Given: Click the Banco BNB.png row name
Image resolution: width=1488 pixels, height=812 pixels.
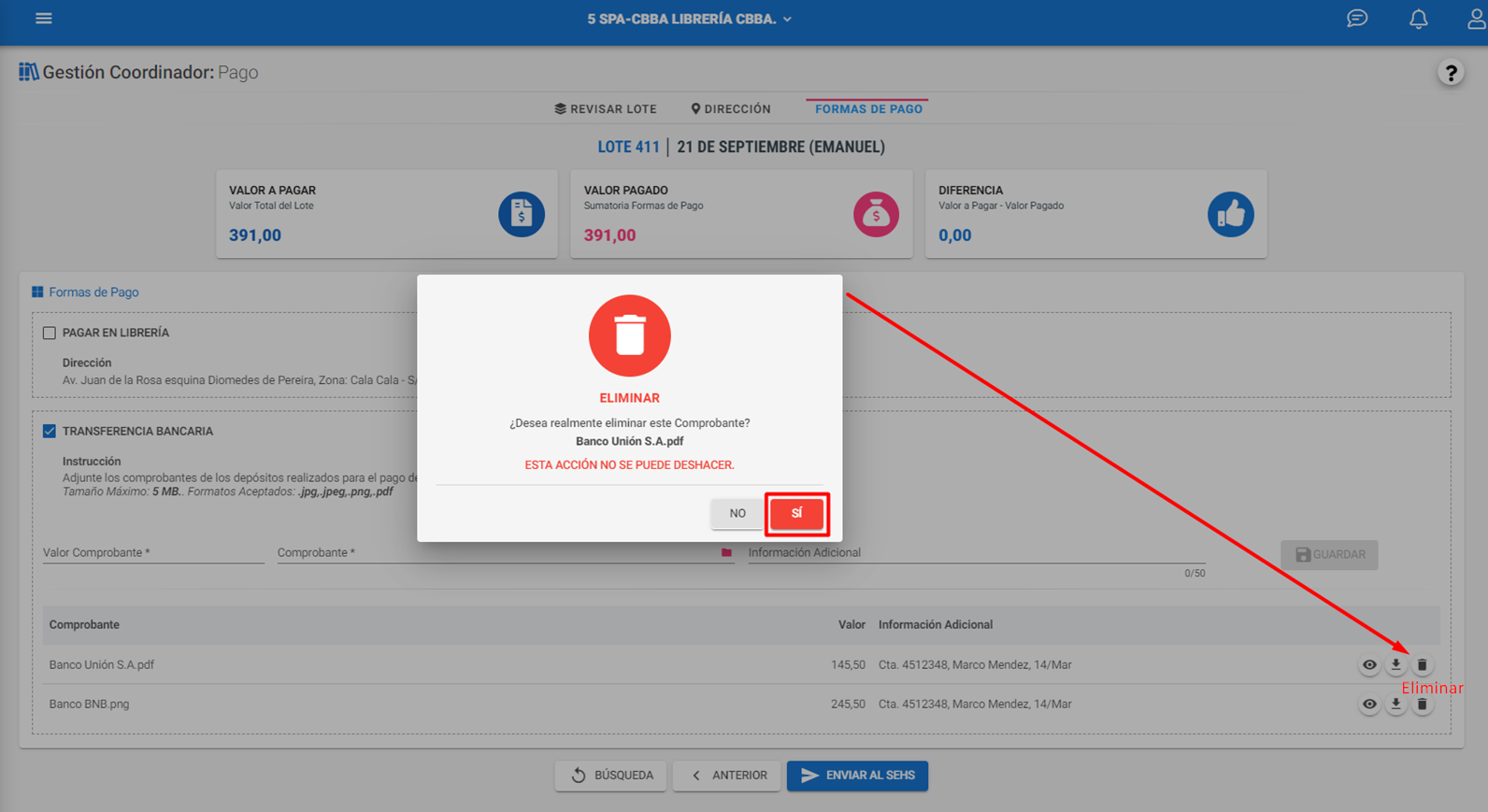Looking at the screenshot, I should click(x=89, y=705).
